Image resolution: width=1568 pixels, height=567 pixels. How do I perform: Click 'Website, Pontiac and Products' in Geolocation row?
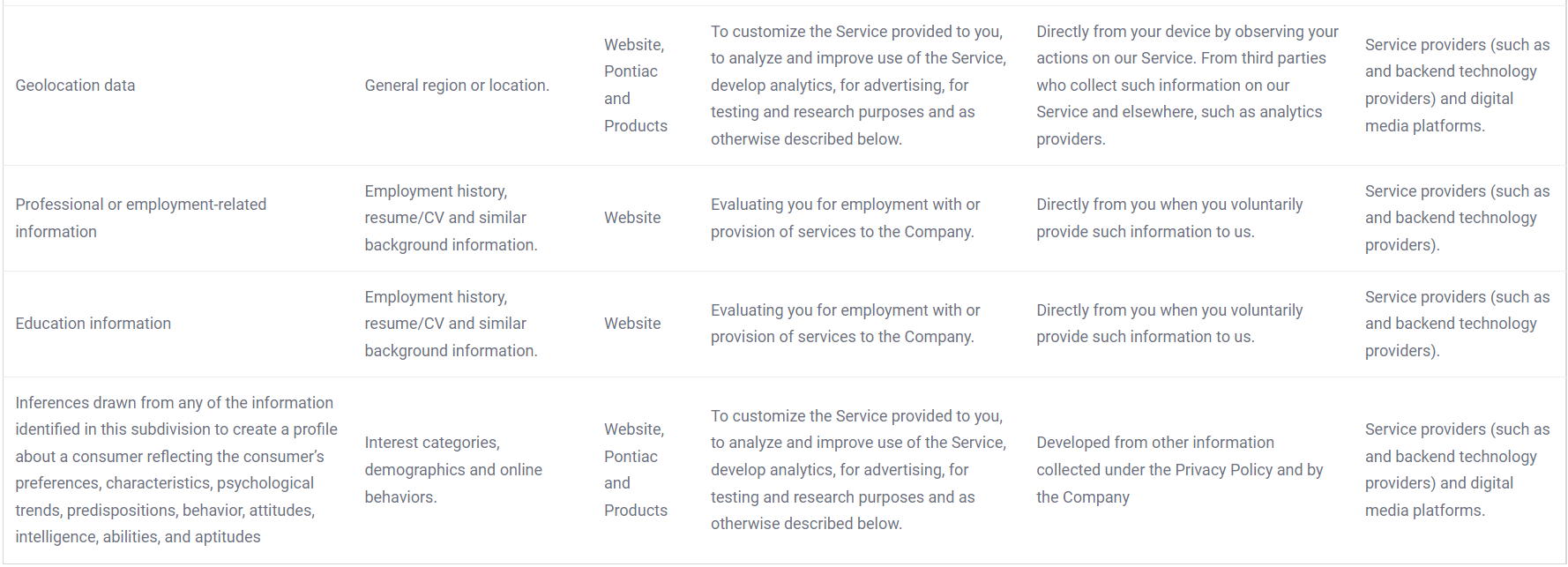coord(636,86)
